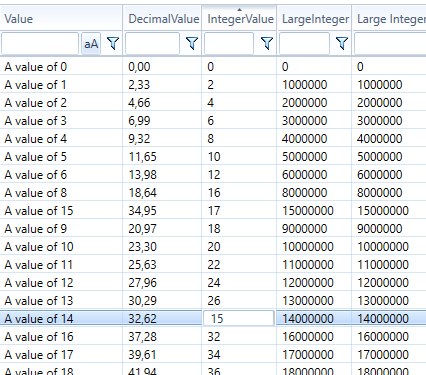Image resolution: width=426 pixels, height=375 pixels.
Task: Sort by the LargeInteger column header
Action: (x=314, y=19)
